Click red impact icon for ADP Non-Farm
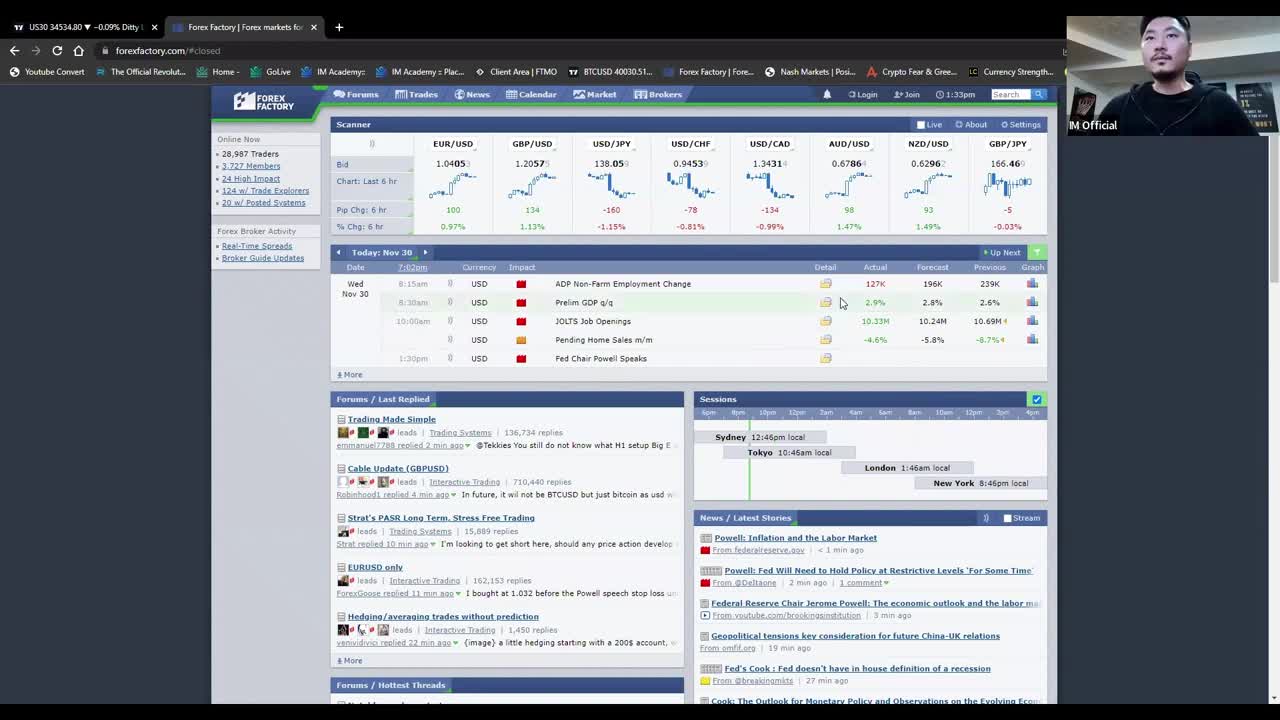1280x720 pixels. click(x=521, y=284)
